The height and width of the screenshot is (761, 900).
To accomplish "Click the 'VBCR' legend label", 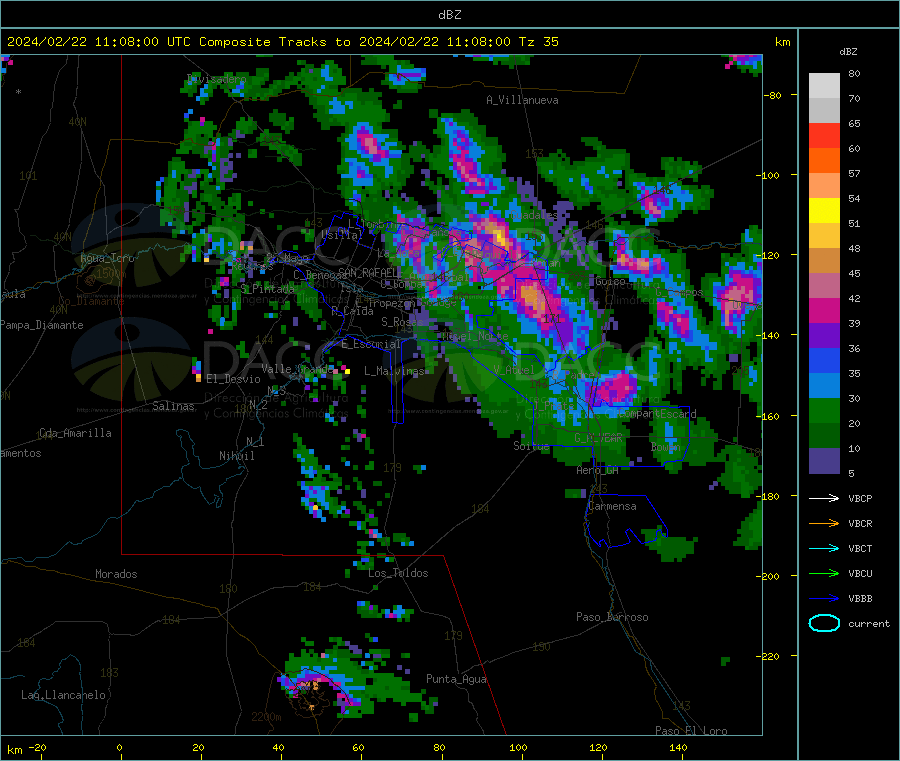I will click(x=860, y=523).
